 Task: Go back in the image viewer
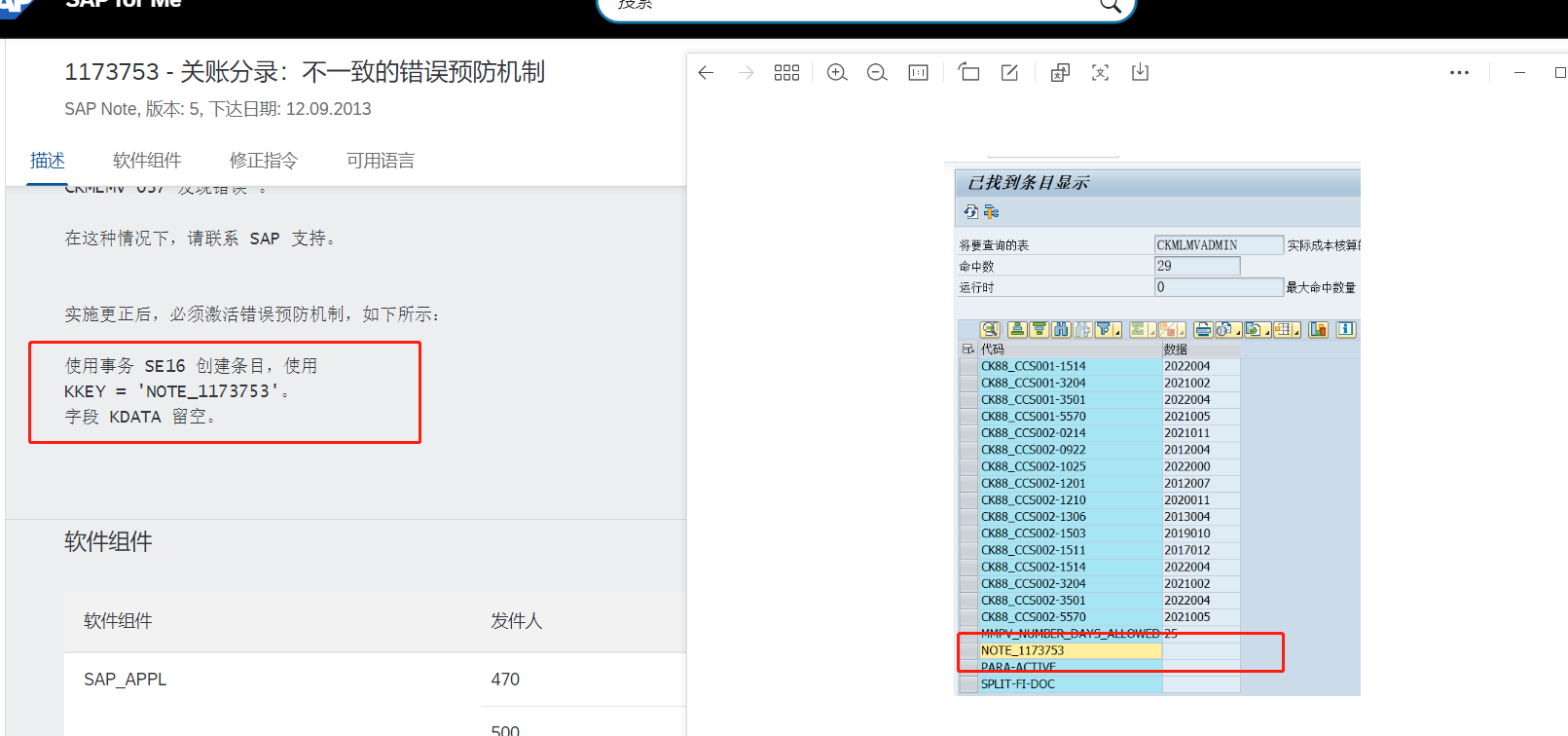point(707,73)
